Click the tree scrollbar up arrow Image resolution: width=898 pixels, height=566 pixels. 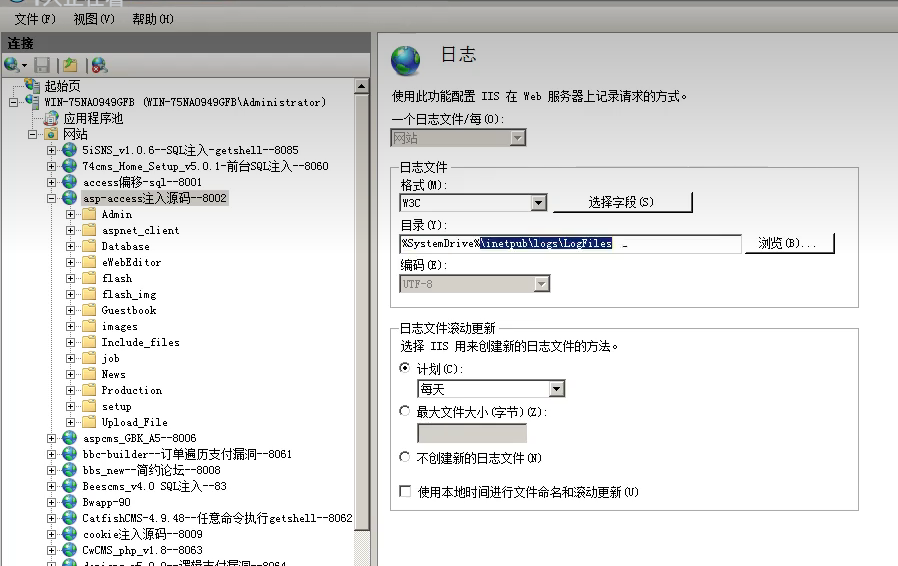[361, 87]
